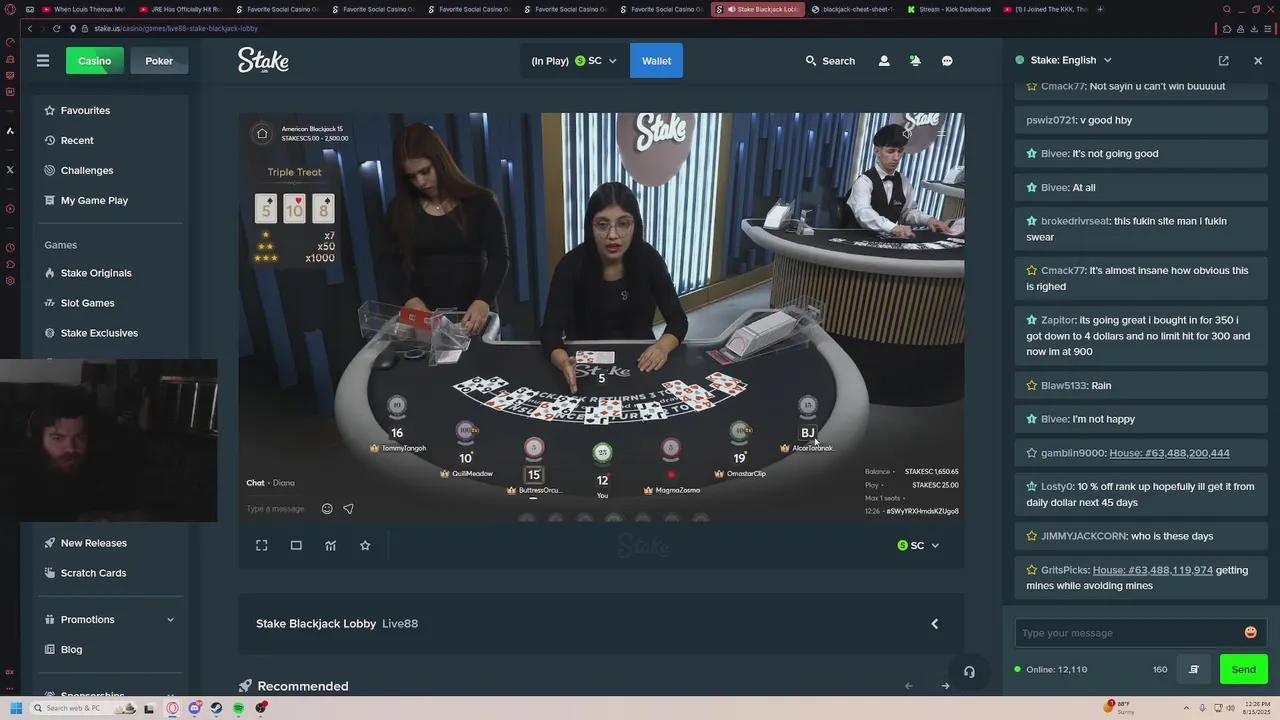Open House bet #63,488,200,444 link
The width and height of the screenshot is (1280, 720).
[1169, 453]
